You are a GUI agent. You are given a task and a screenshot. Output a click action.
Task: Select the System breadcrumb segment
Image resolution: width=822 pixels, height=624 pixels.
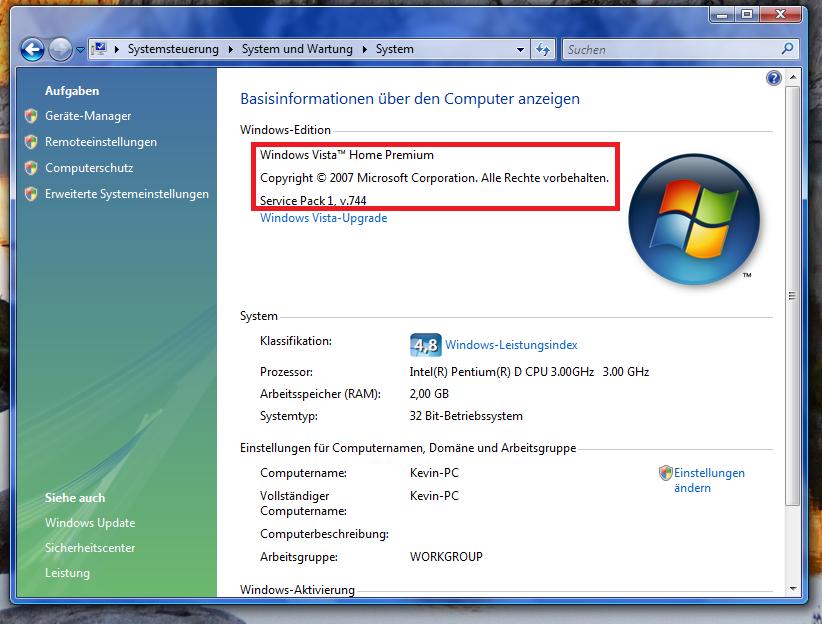point(395,49)
